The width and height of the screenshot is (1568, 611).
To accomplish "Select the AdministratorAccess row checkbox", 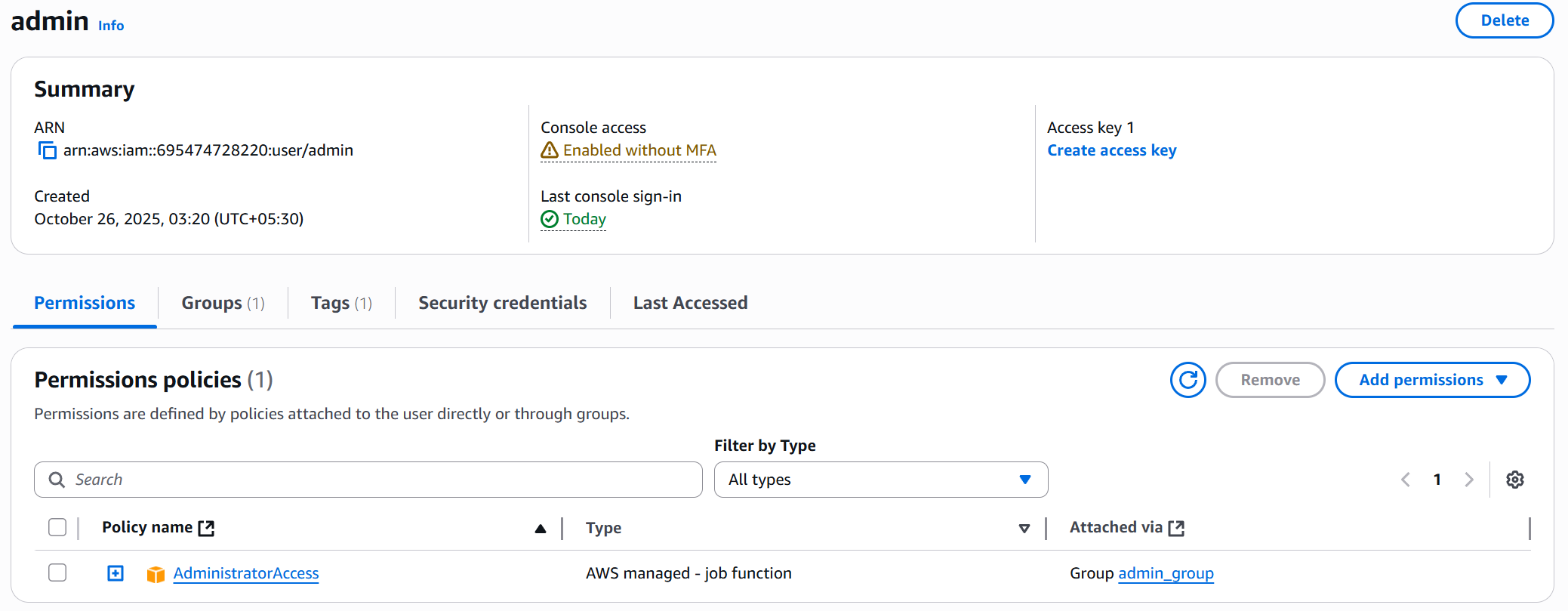I will click(x=57, y=572).
